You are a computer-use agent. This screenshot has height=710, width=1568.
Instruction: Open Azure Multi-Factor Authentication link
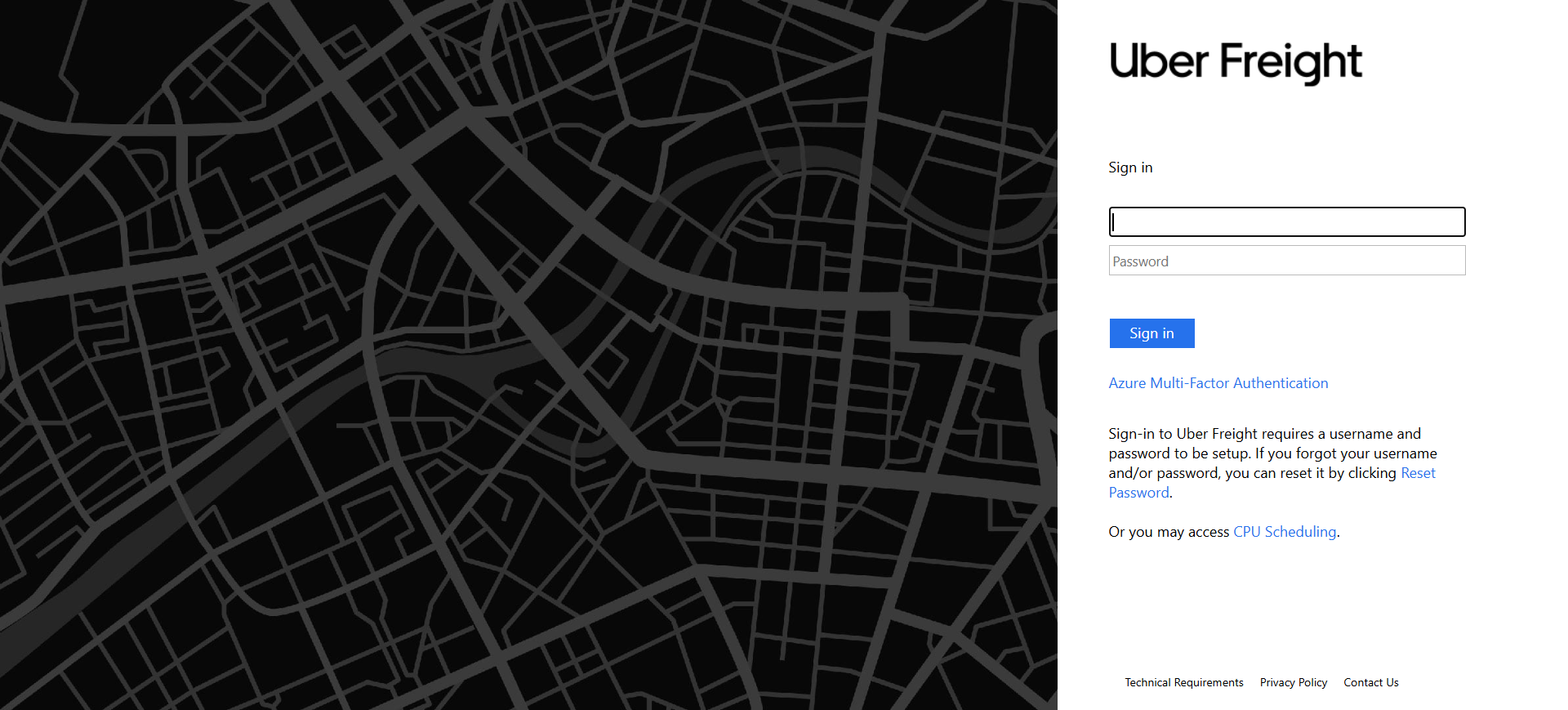(x=1218, y=383)
